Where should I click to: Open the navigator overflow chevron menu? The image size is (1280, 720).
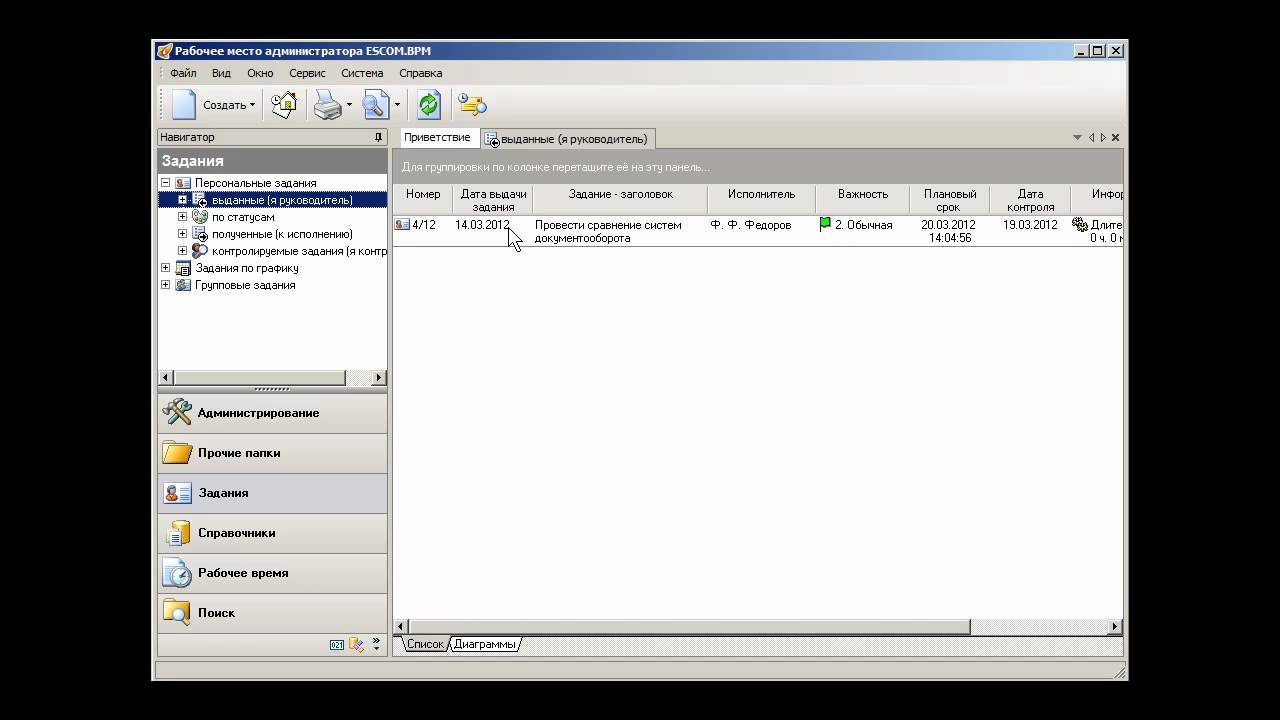pos(376,645)
